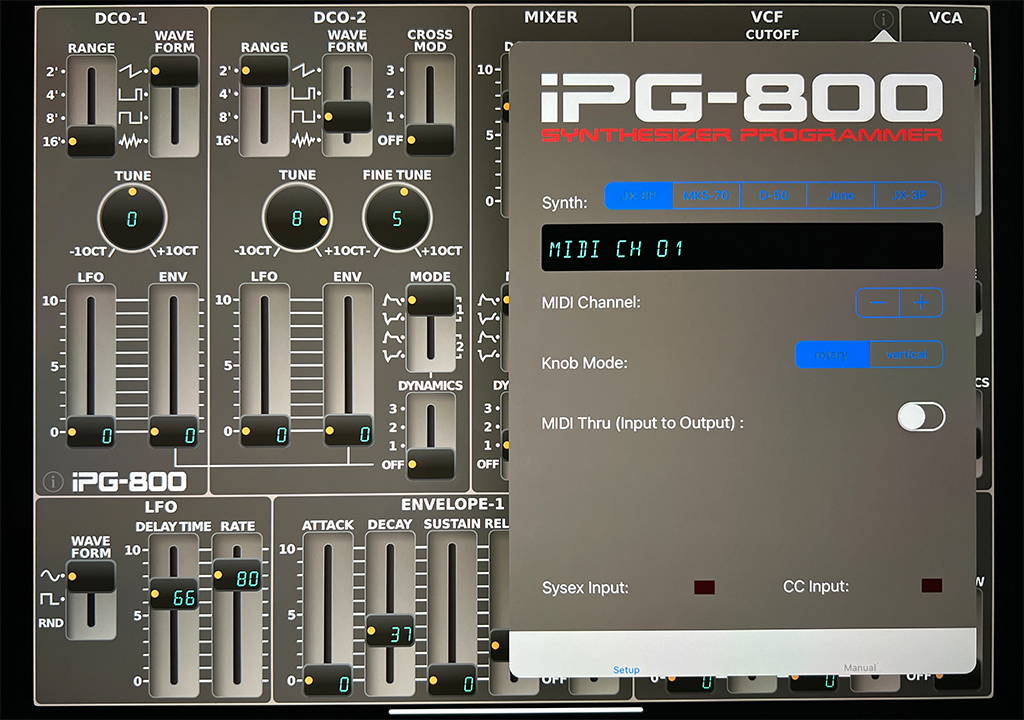The image size is (1024, 720).
Task: Toggle the MIDI Thru switch
Action: 920,417
